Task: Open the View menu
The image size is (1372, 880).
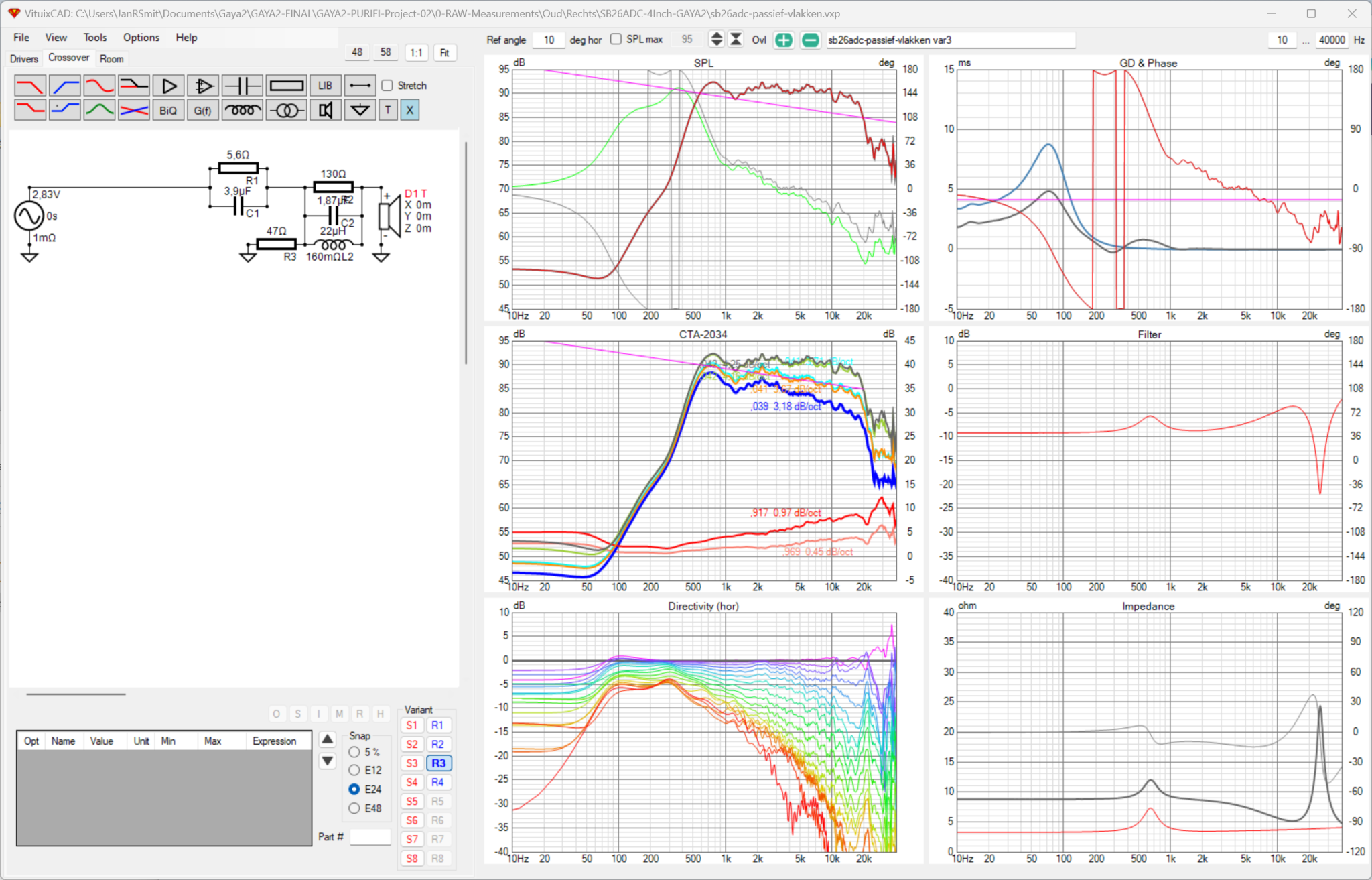Action: (x=56, y=38)
